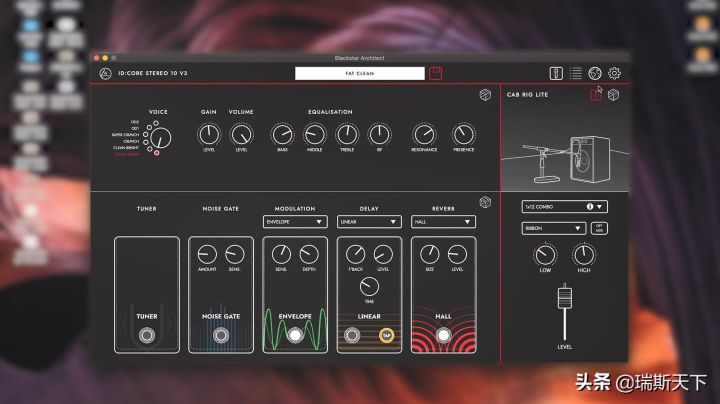Click the Modulation Depth knob
720x404 pixels.
[x=309, y=254]
